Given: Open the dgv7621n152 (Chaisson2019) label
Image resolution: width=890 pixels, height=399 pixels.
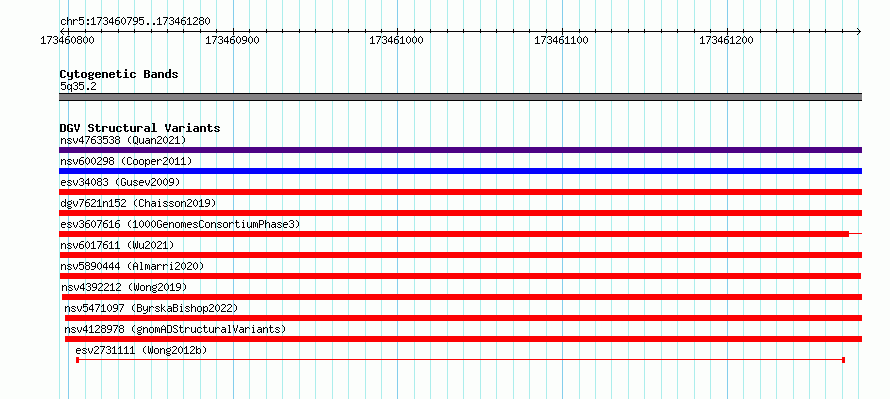Looking at the screenshot, I should coord(138,203).
